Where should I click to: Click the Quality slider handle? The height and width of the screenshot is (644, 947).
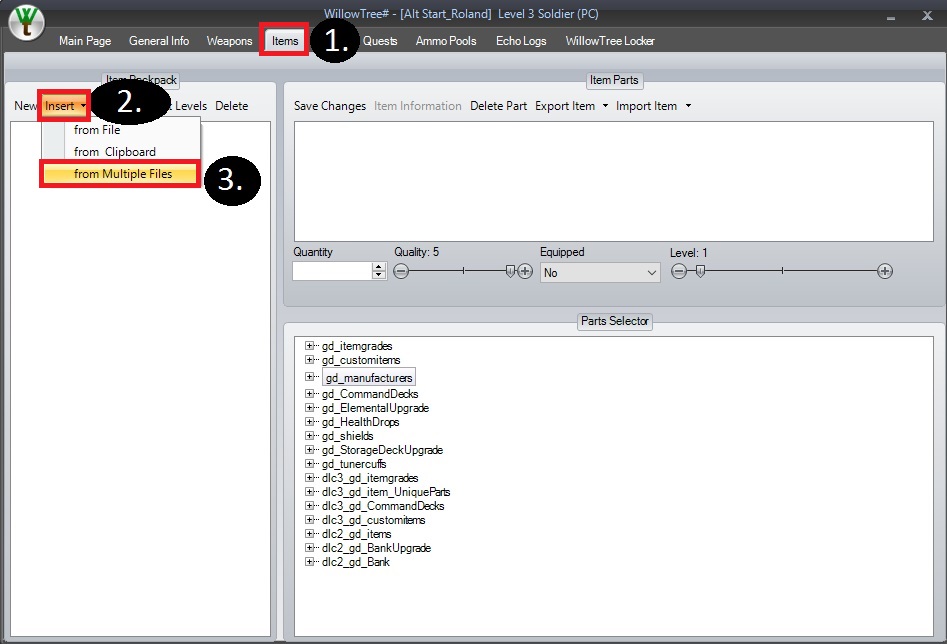(511, 271)
